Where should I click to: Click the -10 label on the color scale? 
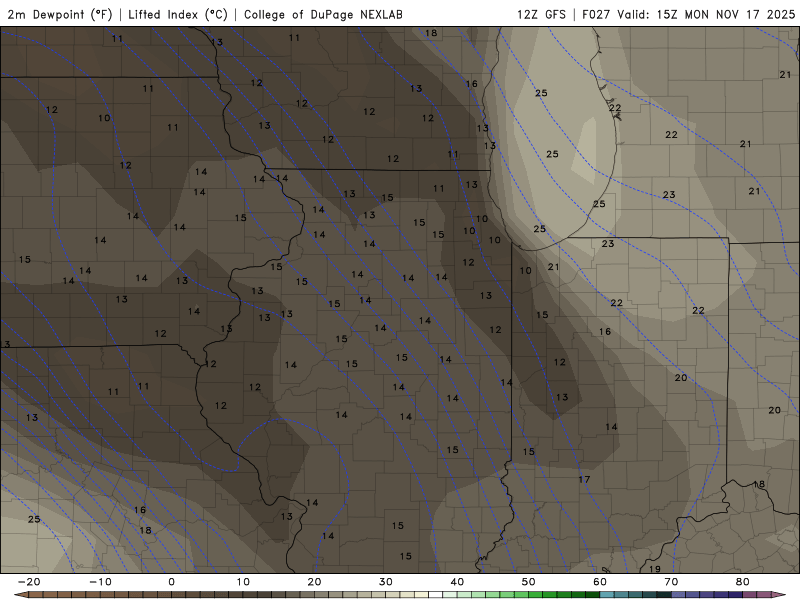coord(100,582)
